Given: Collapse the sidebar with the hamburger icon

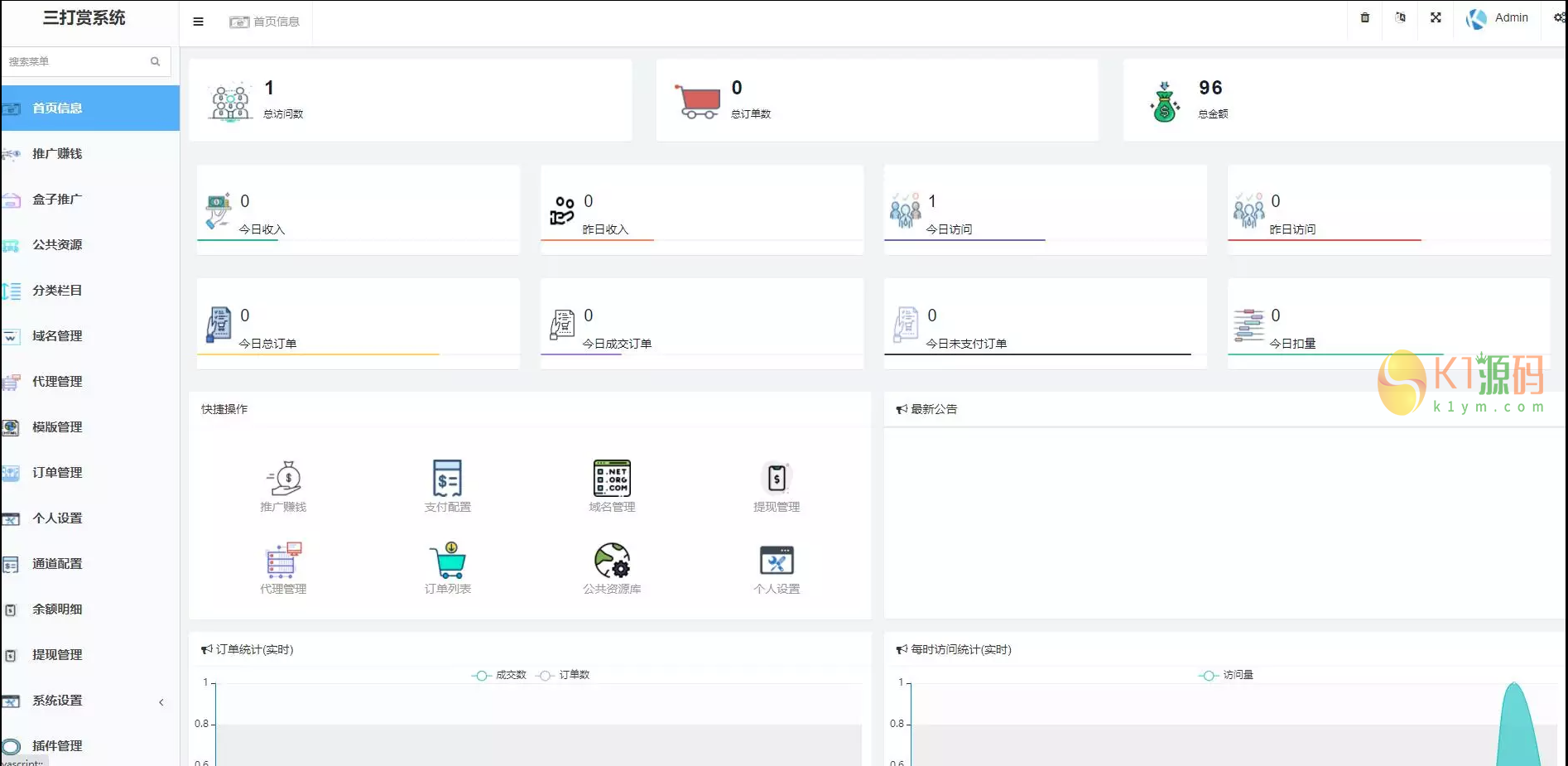Looking at the screenshot, I should coord(198,22).
